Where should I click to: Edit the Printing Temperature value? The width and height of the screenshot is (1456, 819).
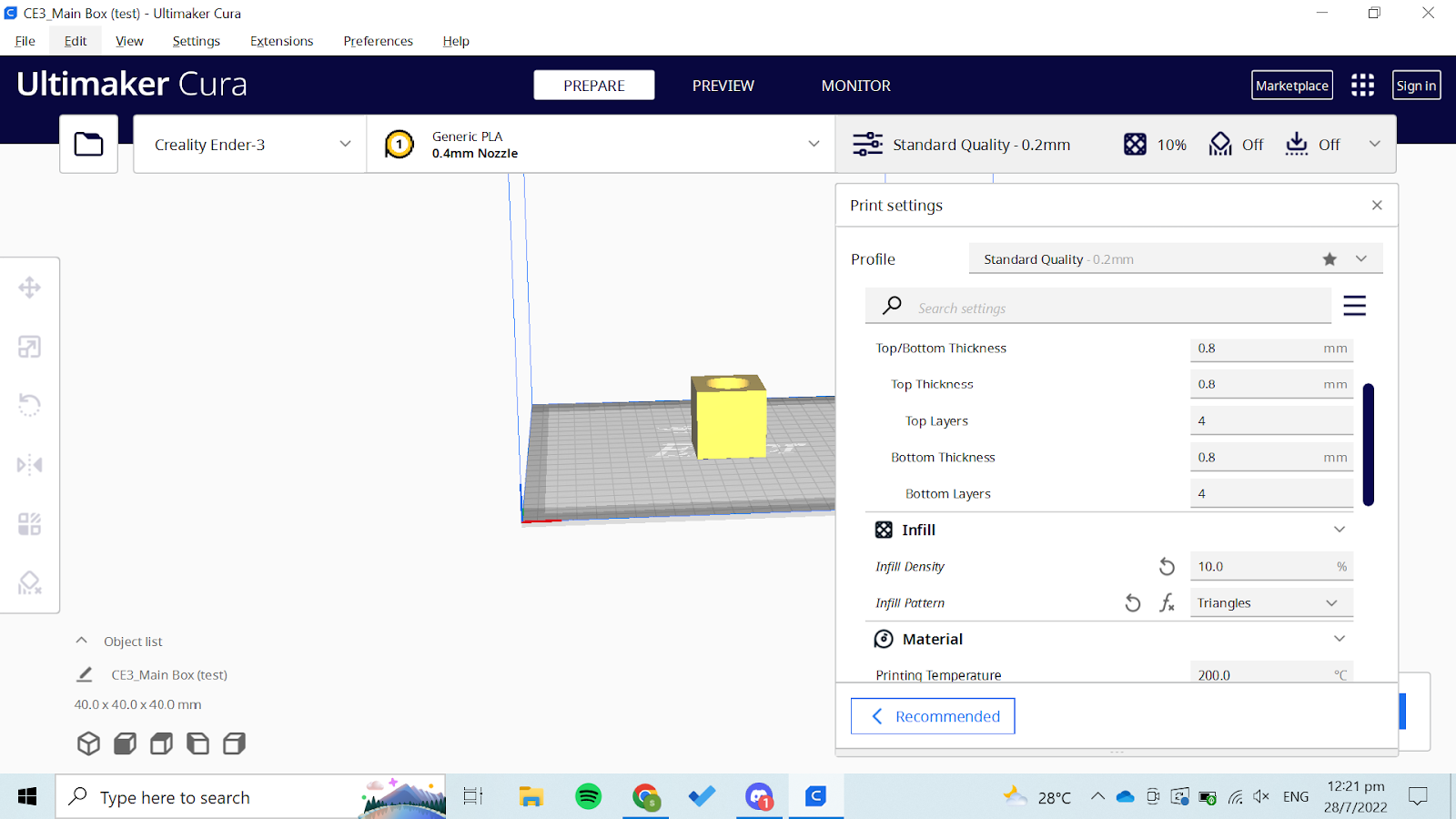(1271, 673)
